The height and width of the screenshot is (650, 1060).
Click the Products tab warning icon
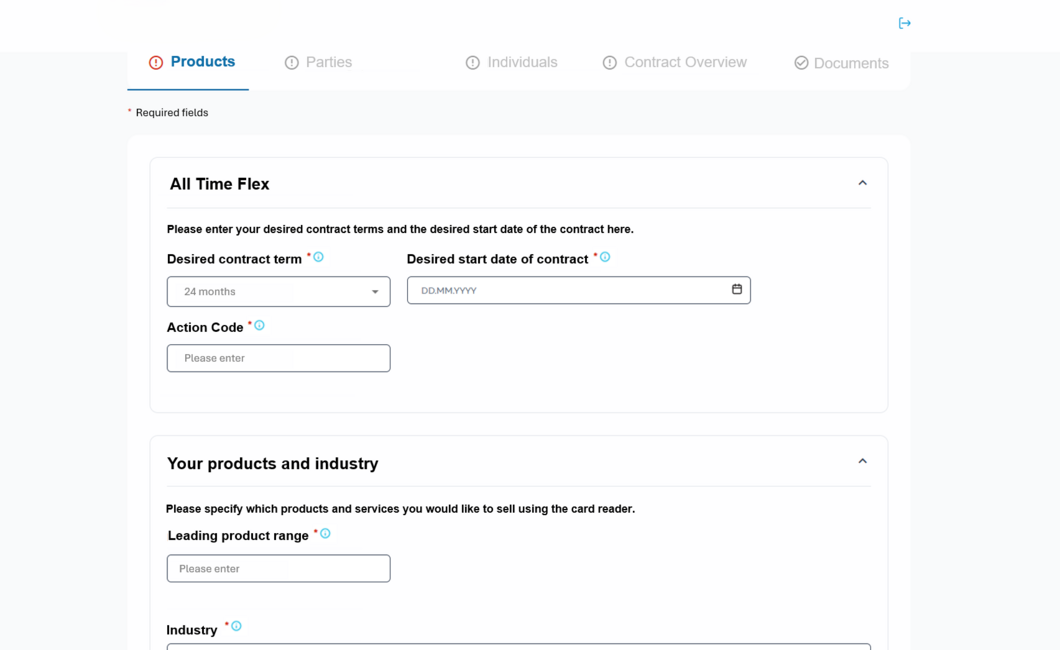pyautogui.click(x=156, y=63)
